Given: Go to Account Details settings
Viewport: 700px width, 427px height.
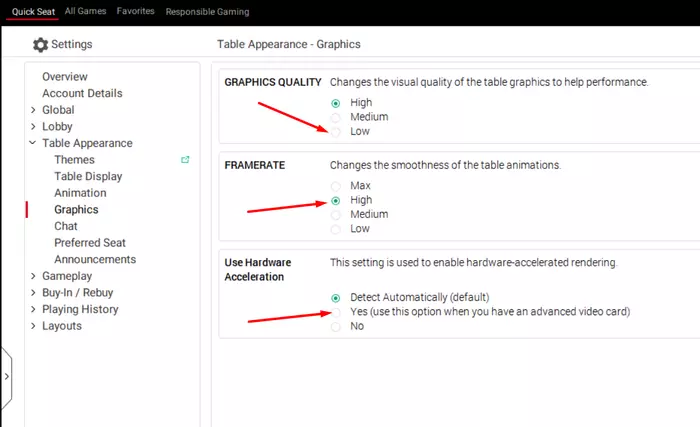Looking at the screenshot, I should coord(82,93).
